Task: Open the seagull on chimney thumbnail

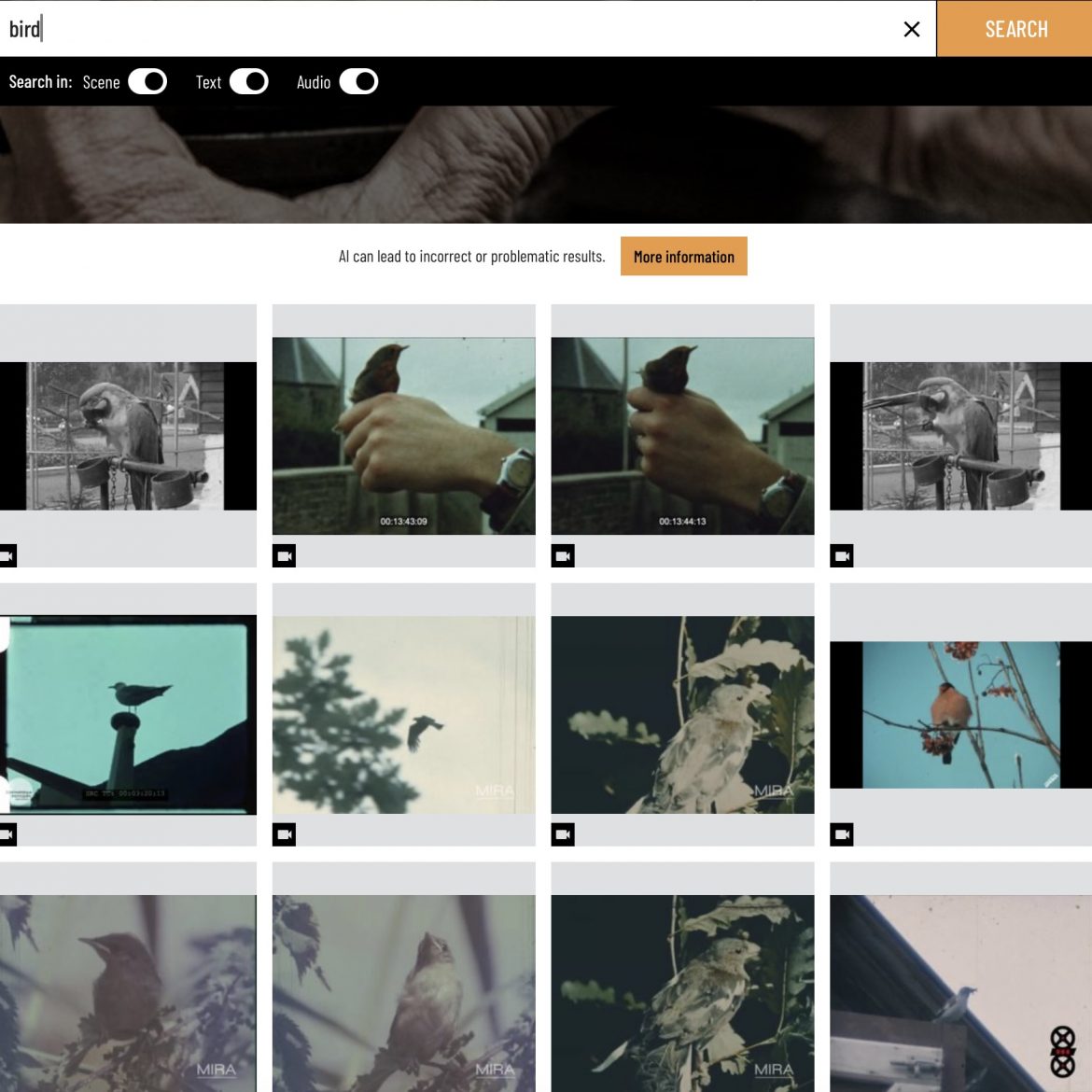Action: [x=128, y=714]
